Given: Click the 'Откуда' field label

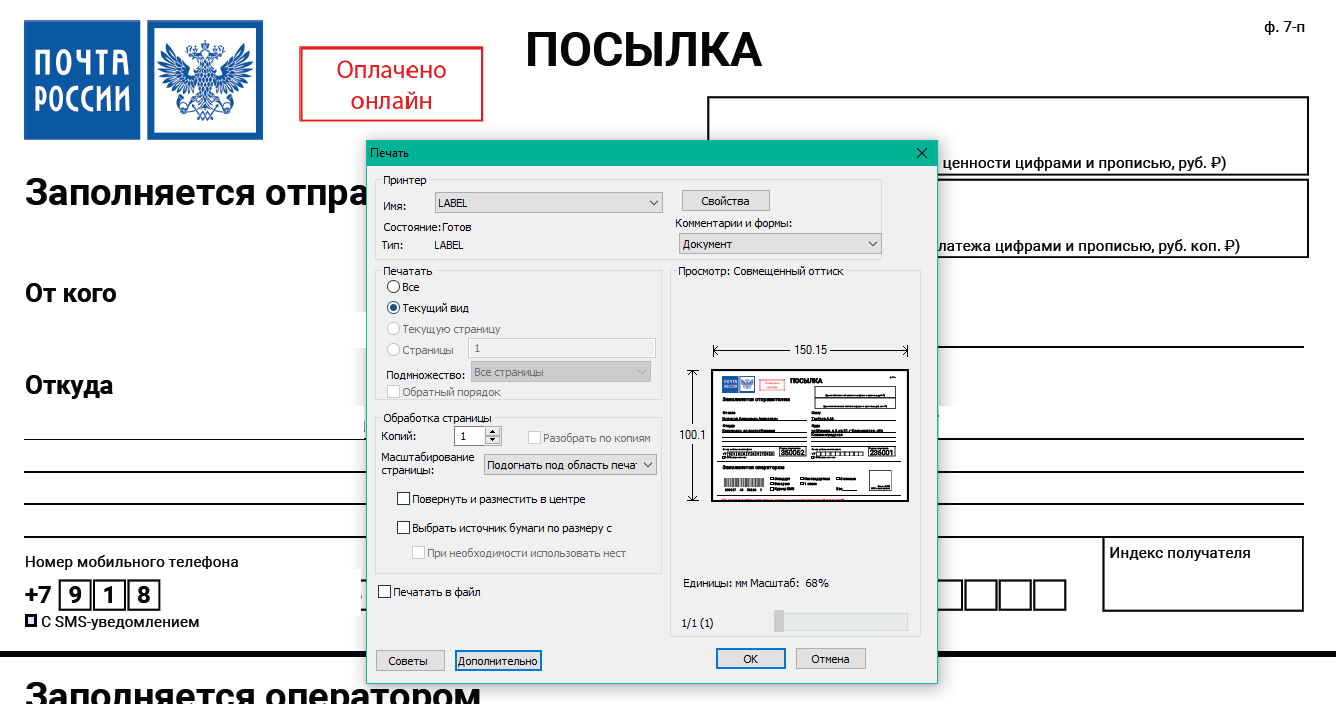Looking at the screenshot, I should click(x=69, y=385).
